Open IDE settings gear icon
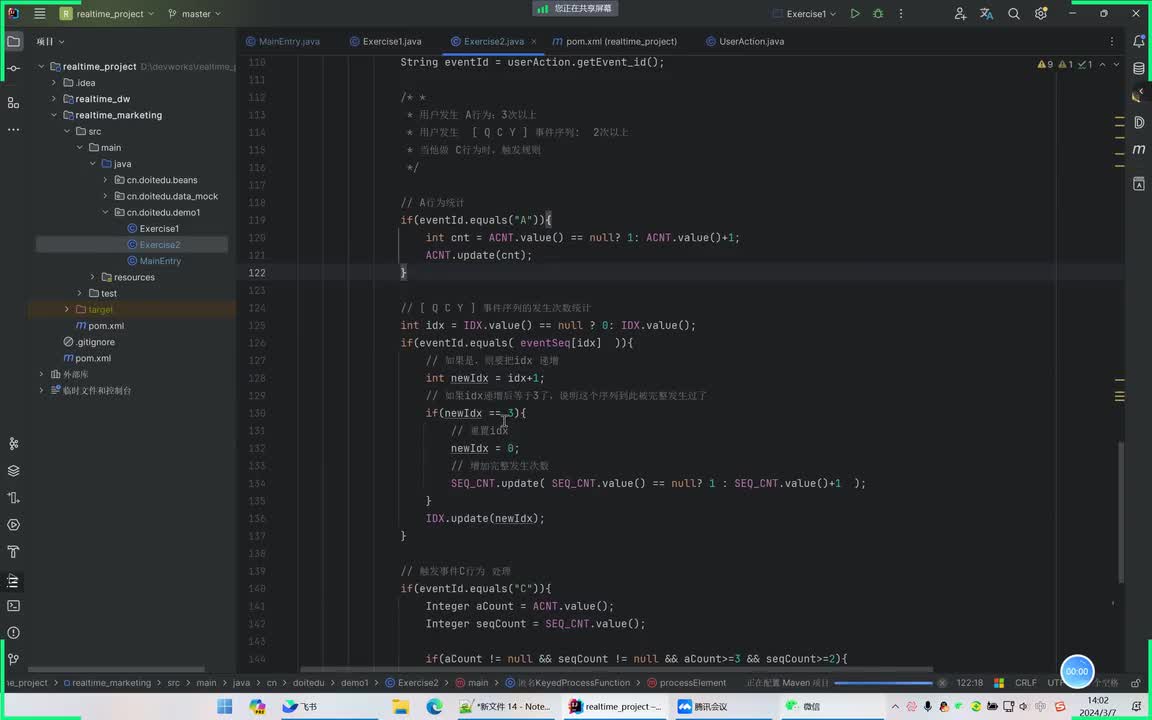Viewport: 1152px width, 720px height. tap(1041, 14)
